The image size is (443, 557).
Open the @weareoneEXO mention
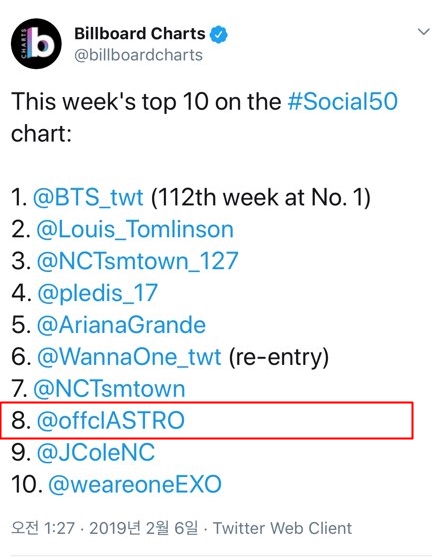point(135,485)
